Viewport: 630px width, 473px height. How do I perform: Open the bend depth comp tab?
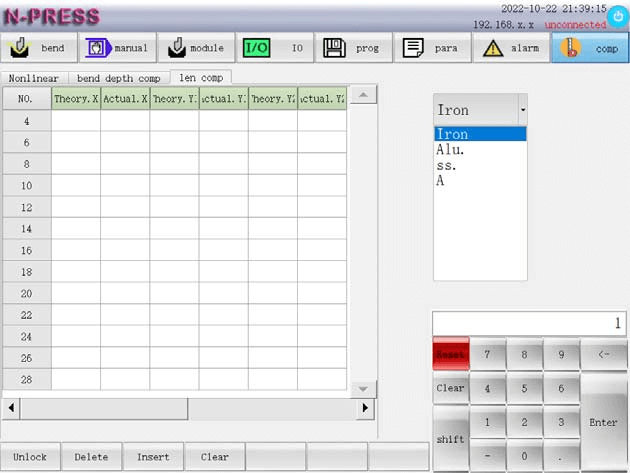pos(119,77)
